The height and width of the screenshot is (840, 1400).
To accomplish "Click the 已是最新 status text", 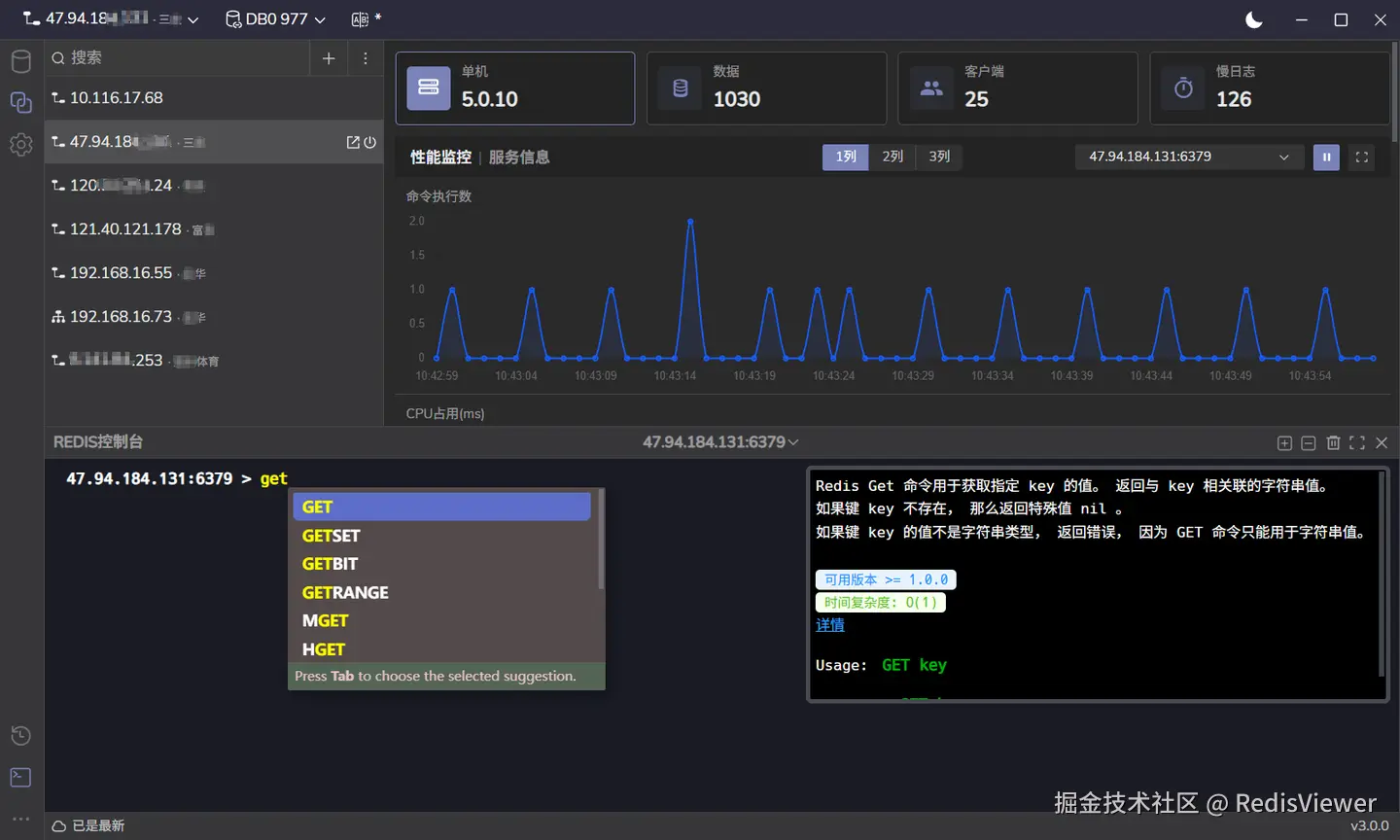I will click(98, 825).
